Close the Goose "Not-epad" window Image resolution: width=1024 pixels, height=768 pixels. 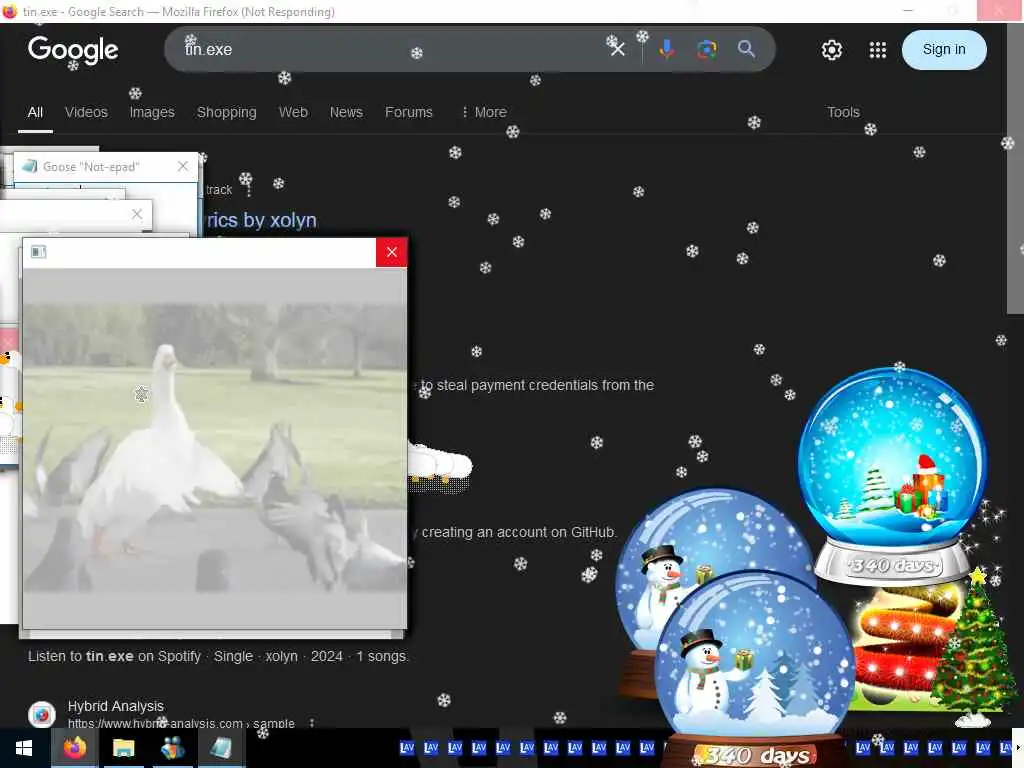pyautogui.click(x=183, y=167)
